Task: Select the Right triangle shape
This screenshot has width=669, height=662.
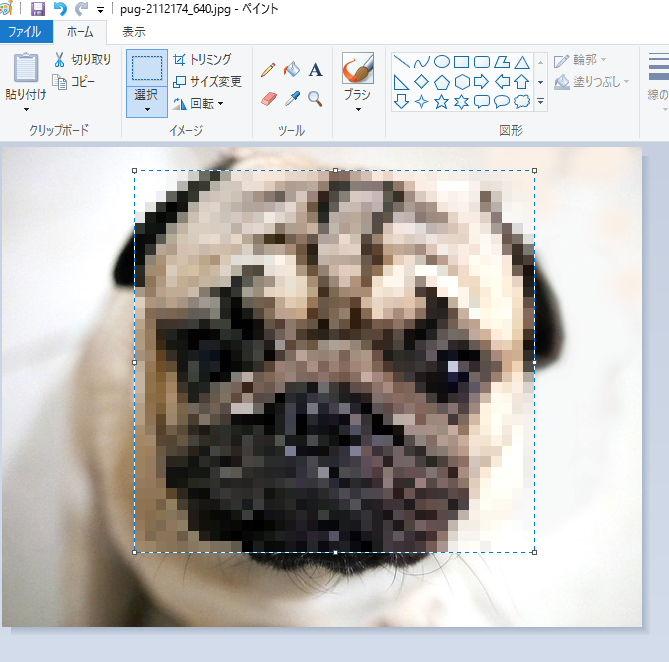Action: pos(401,82)
